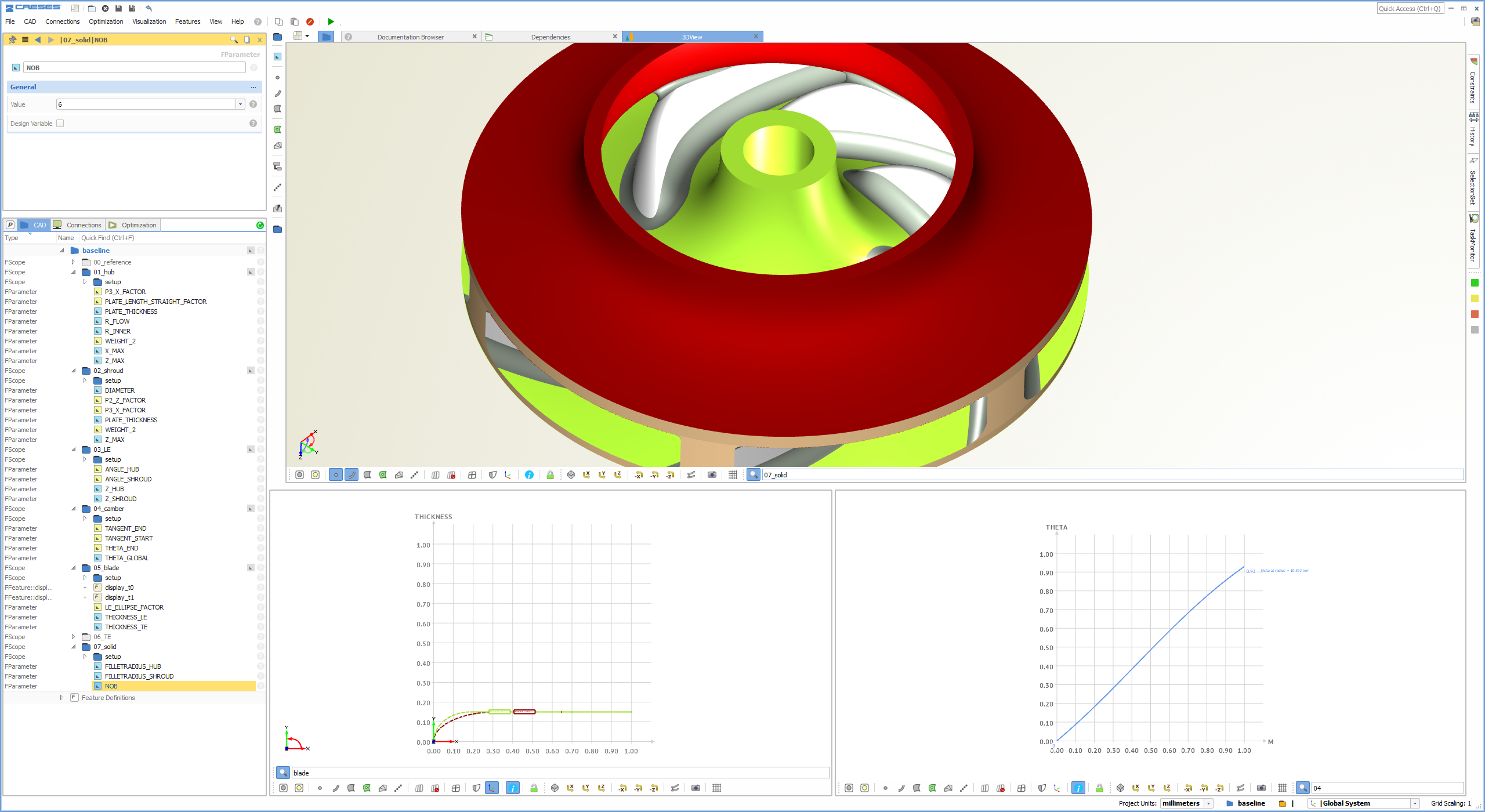
Task: Click the undo arrow icon
Action: [149, 8]
